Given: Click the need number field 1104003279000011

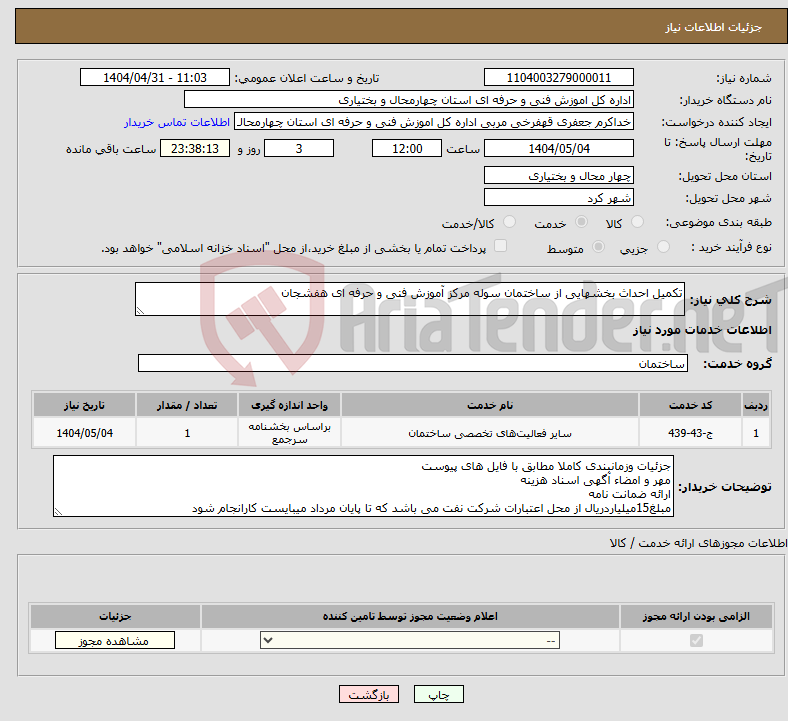Looking at the screenshot, I should [558, 77].
